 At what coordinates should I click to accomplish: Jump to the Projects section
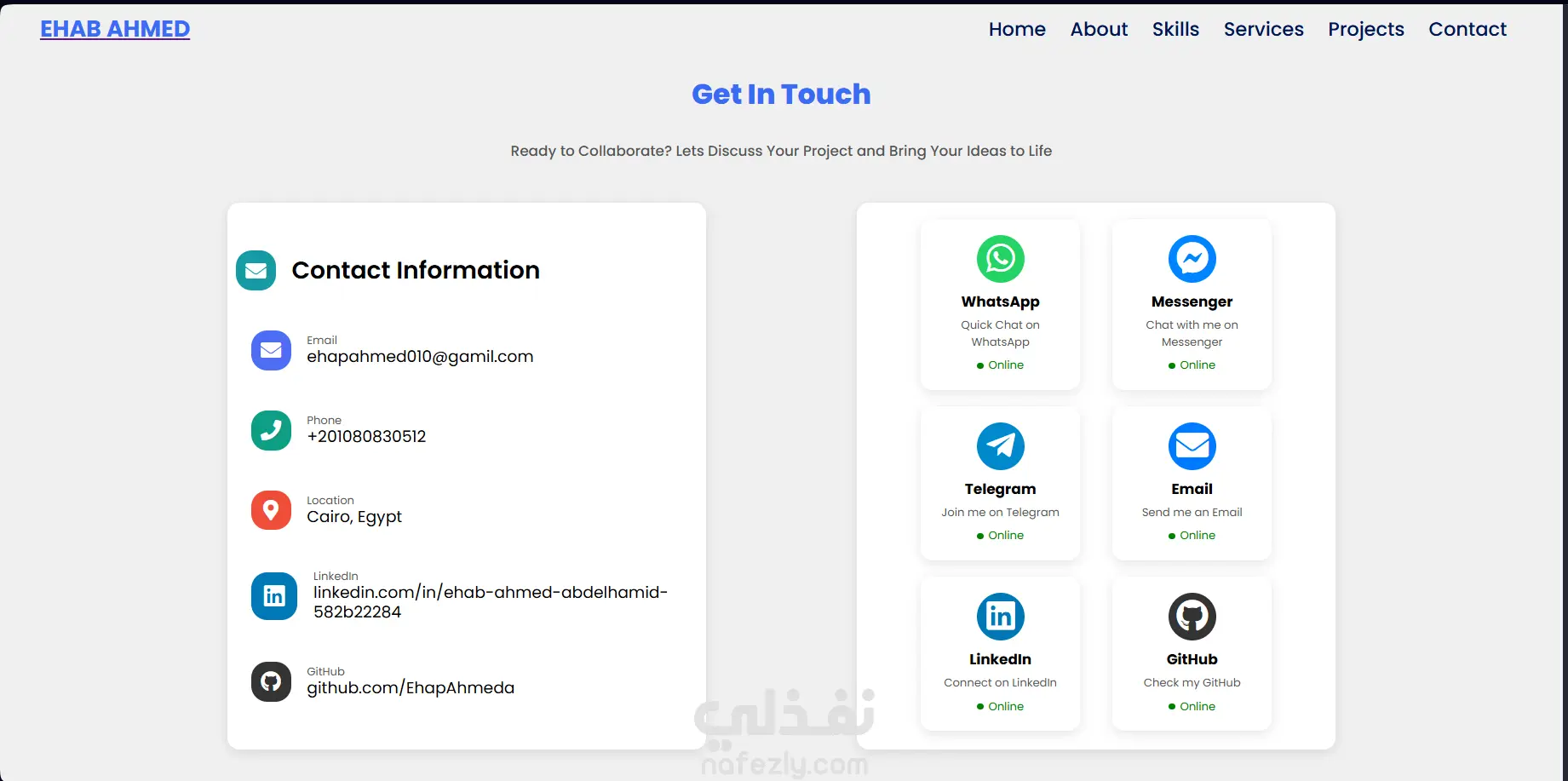tap(1366, 29)
